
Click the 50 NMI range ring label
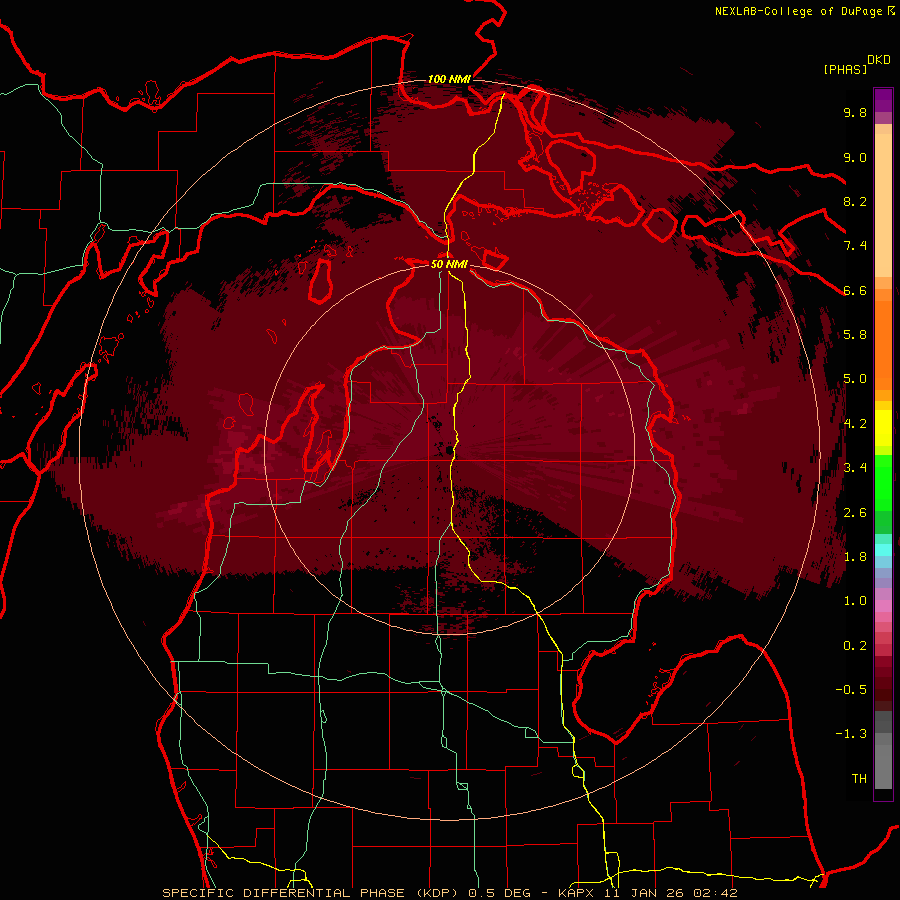coord(449,264)
